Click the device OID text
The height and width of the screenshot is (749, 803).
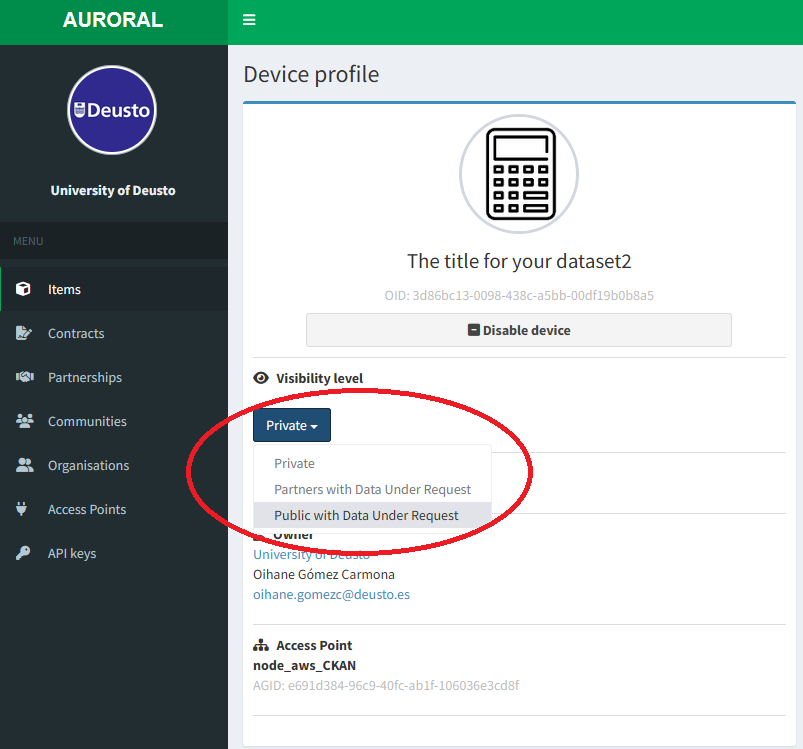(519, 295)
